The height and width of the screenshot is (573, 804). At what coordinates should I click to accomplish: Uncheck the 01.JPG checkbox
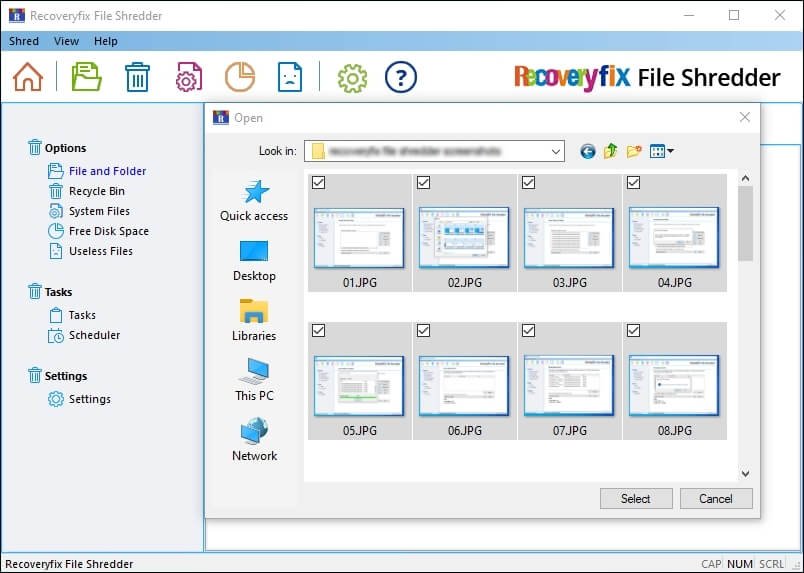point(318,182)
